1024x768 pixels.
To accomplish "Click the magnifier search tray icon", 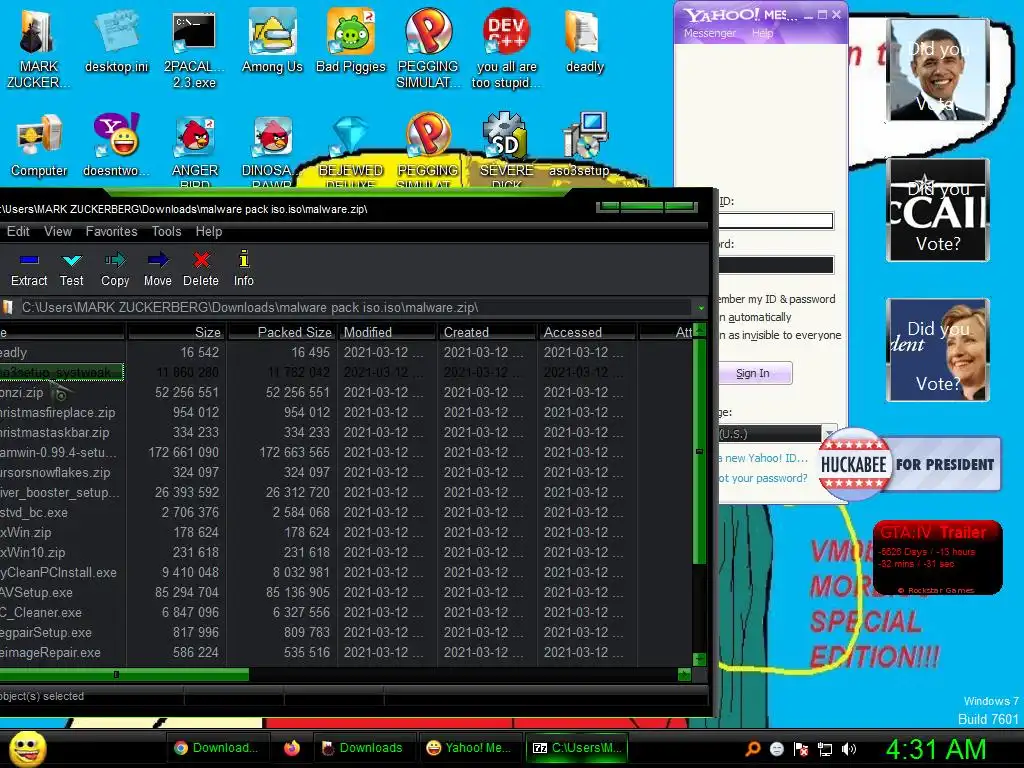I will tap(752, 749).
